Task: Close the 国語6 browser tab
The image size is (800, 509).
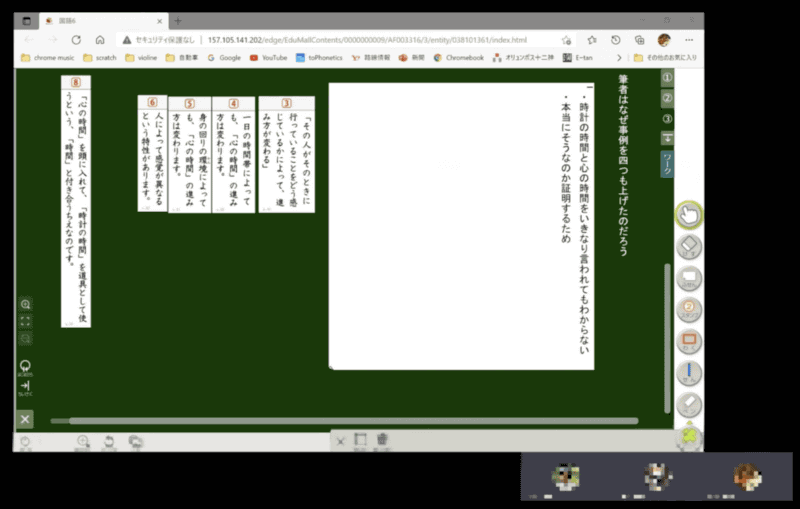Action: coord(159,21)
